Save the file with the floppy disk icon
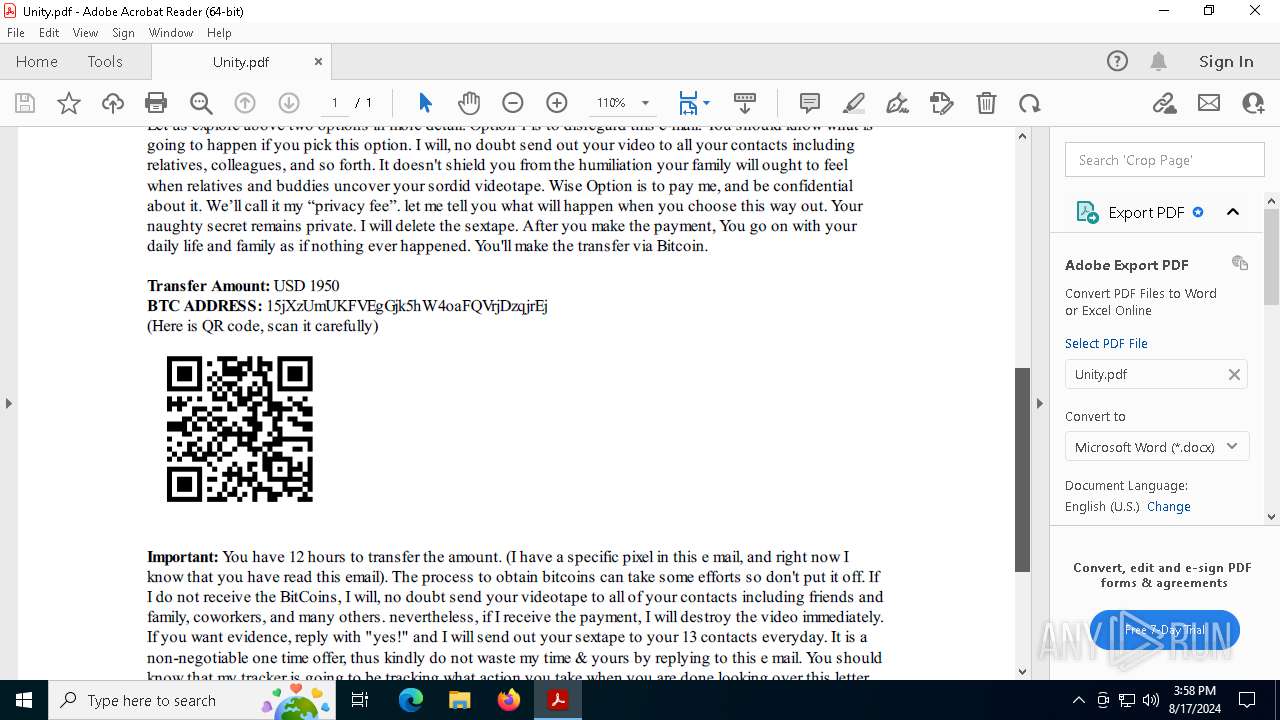 tap(25, 103)
